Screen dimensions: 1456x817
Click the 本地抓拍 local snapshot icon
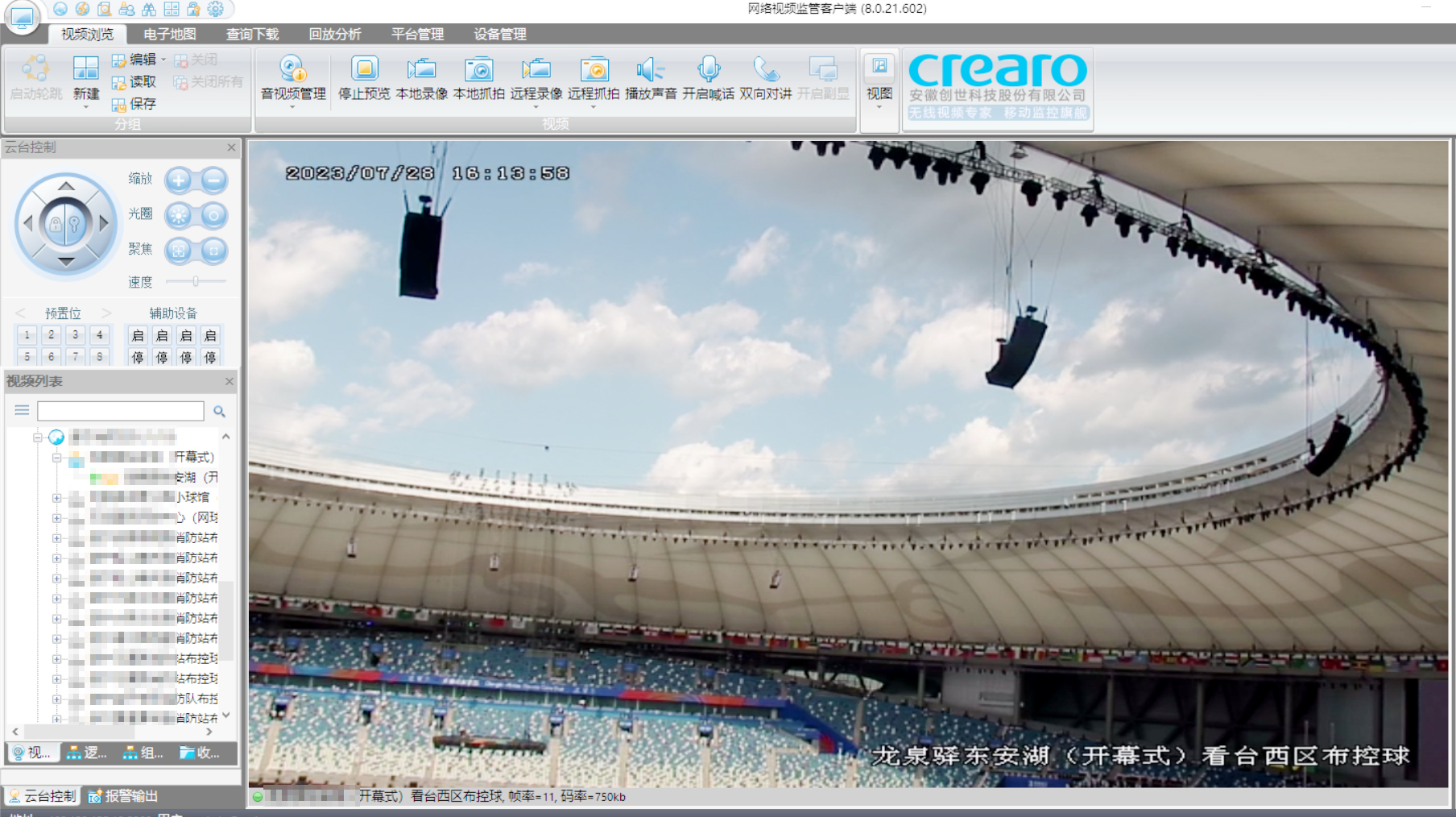tap(478, 71)
